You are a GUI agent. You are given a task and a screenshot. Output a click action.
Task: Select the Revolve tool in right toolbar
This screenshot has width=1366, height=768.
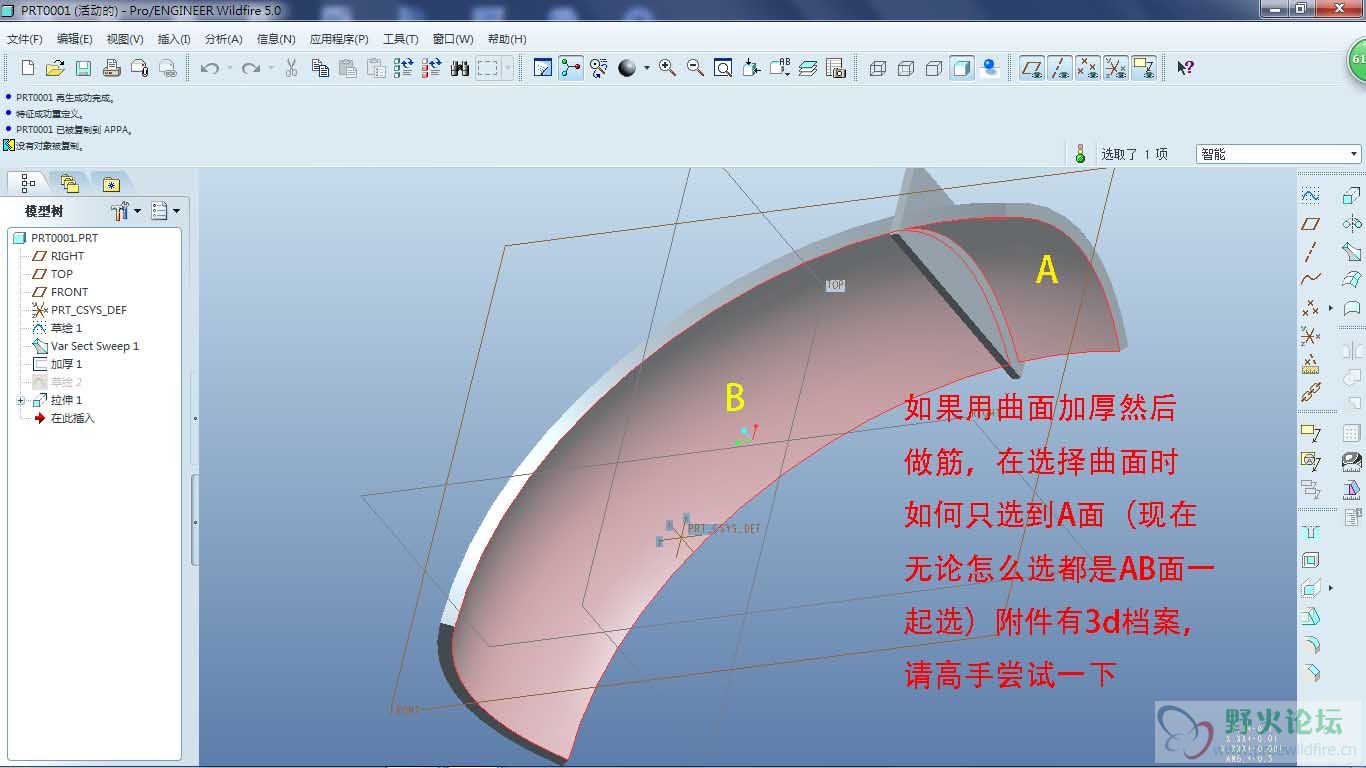(x=1352, y=224)
